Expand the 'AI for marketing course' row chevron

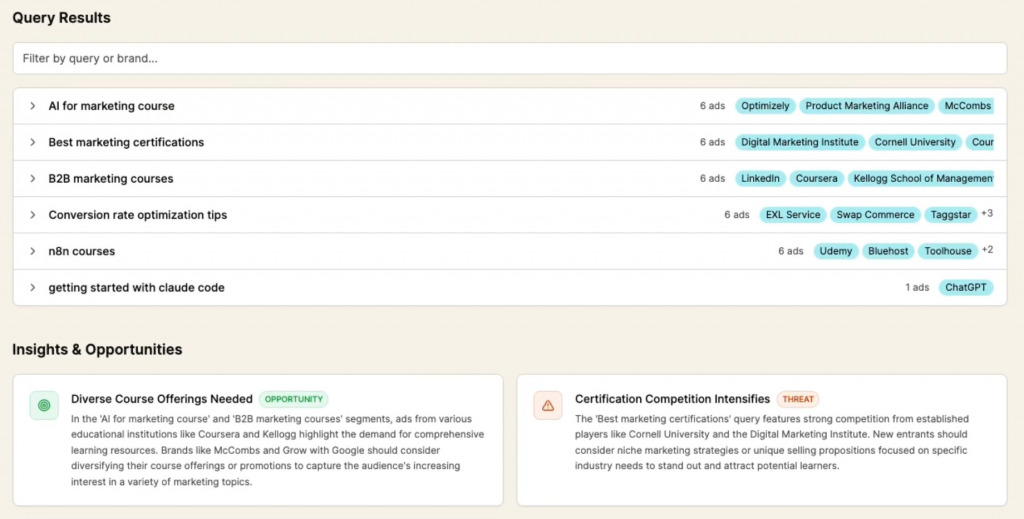33,106
